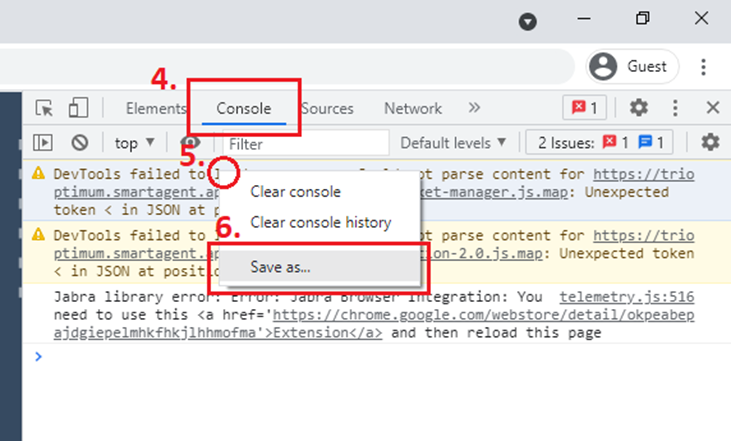Image resolution: width=731 pixels, height=441 pixels.
Task: Click into the console Filter field
Action: pos(305,143)
